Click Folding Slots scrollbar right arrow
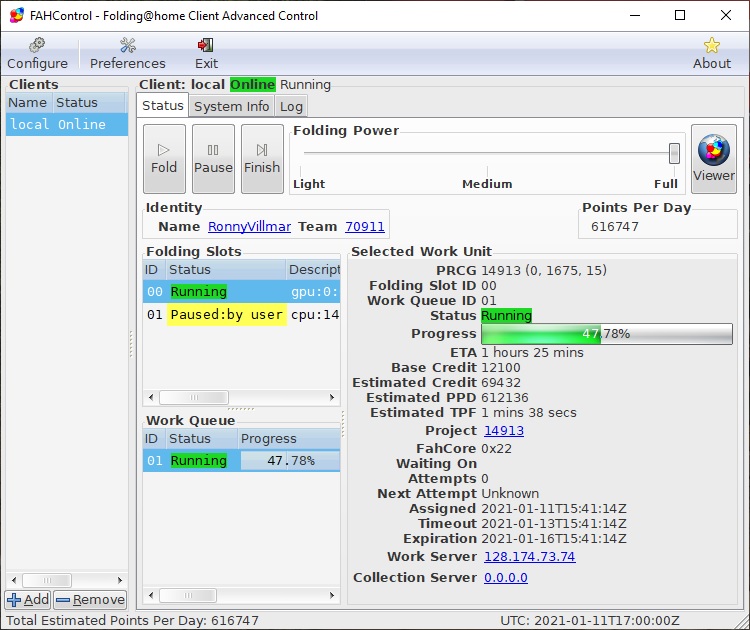This screenshot has width=750, height=630. click(x=332, y=397)
